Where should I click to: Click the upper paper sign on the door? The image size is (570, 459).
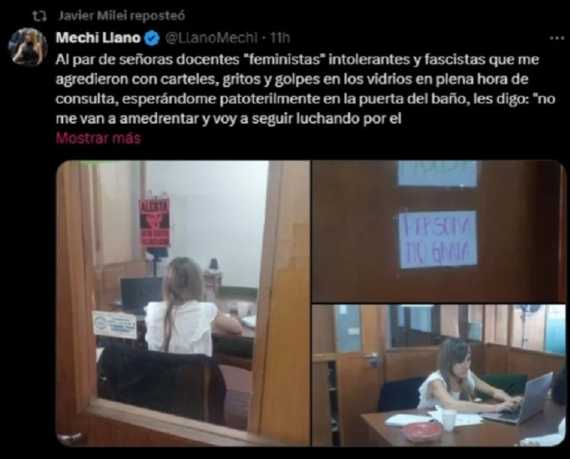click(x=437, y=174)
